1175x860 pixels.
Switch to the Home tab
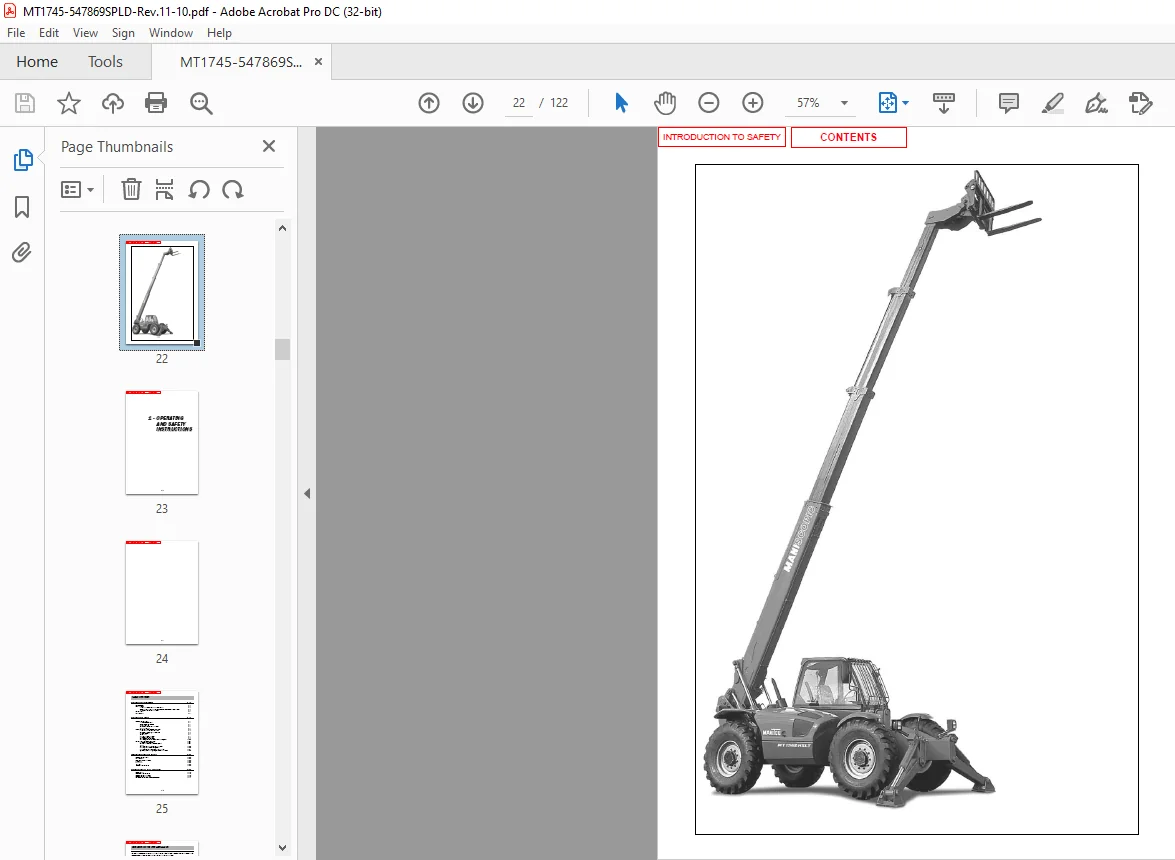[37, 61]
